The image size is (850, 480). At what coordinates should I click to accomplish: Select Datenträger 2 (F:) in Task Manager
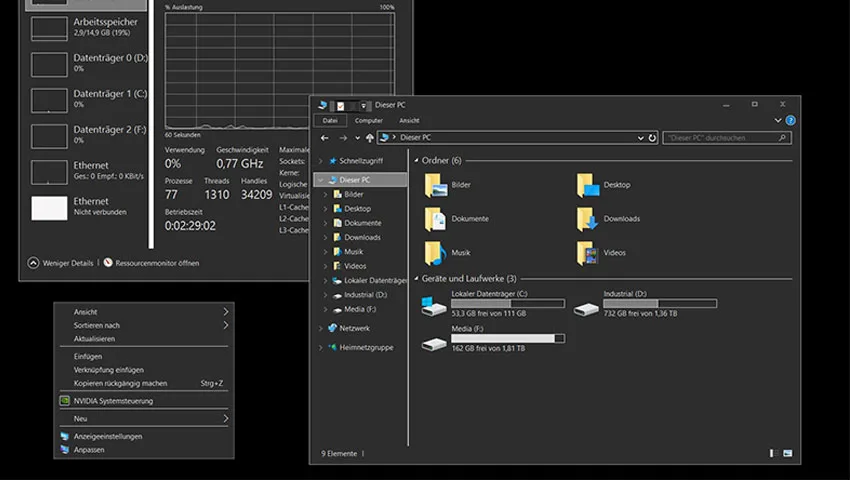point(86,136)
